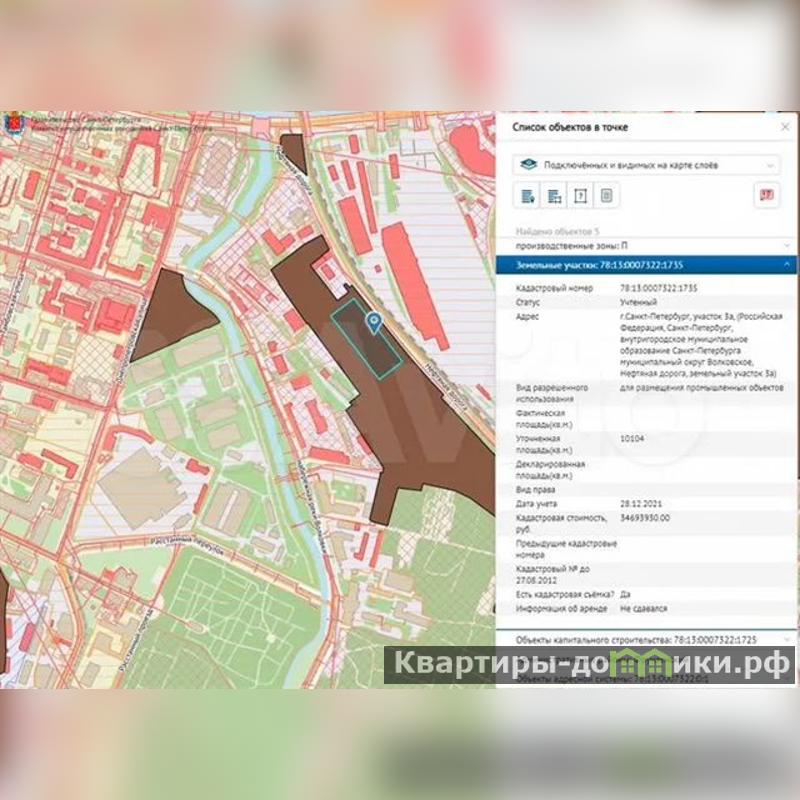Image resolution: width=800 pixels, height=800 pixels.
Task: Open the 'Подключённых и видимых на карте слоёв' dropdown
Action: (646, 164)
